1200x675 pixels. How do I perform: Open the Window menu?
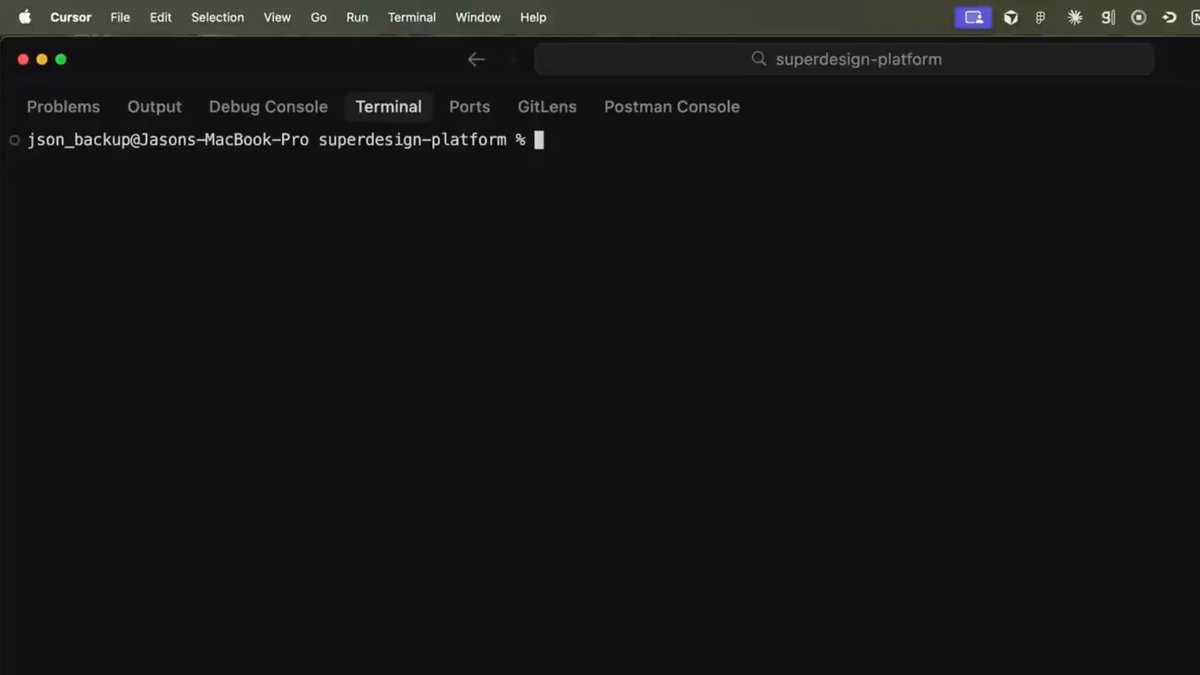point(478,17)
